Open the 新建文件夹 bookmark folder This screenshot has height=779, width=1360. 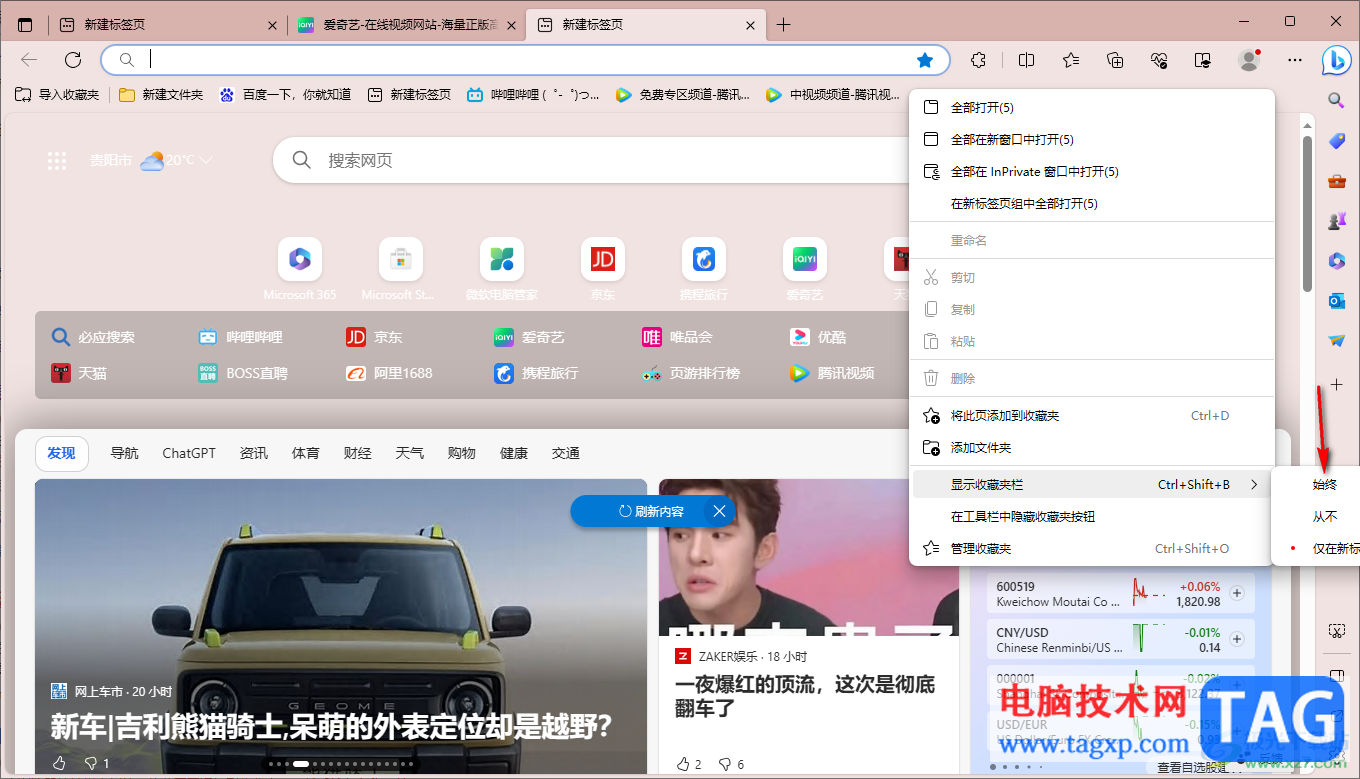[x=161, y=95]
